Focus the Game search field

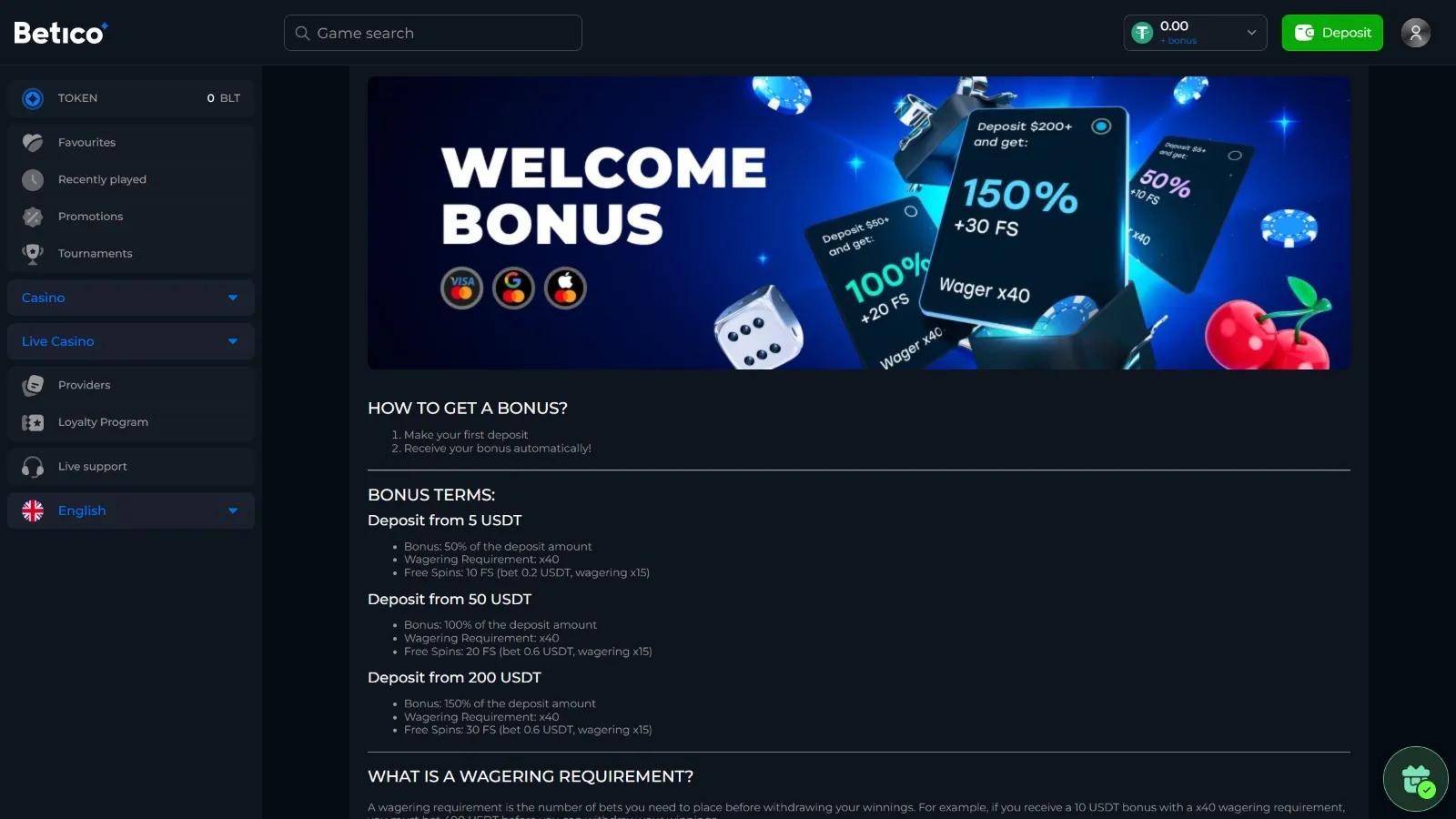pos(433,33)
